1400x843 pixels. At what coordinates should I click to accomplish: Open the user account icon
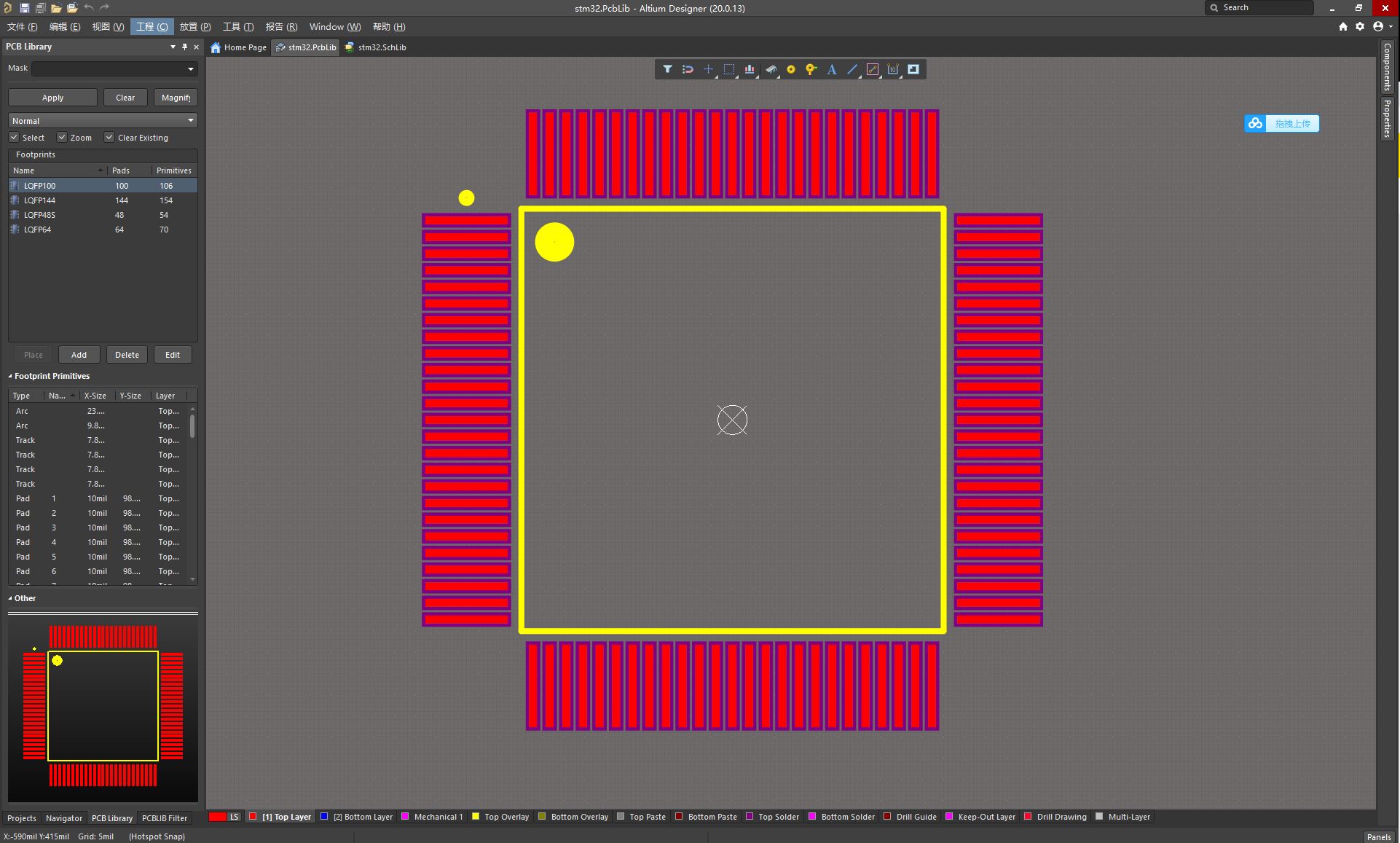click(x=1378, y=26)
